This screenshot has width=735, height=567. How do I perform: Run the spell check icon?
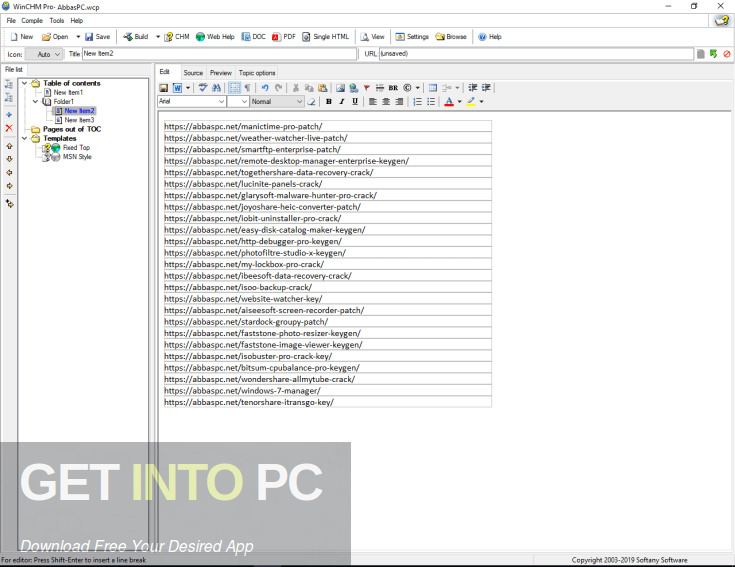pyautogui.click(x=203, y=88)
